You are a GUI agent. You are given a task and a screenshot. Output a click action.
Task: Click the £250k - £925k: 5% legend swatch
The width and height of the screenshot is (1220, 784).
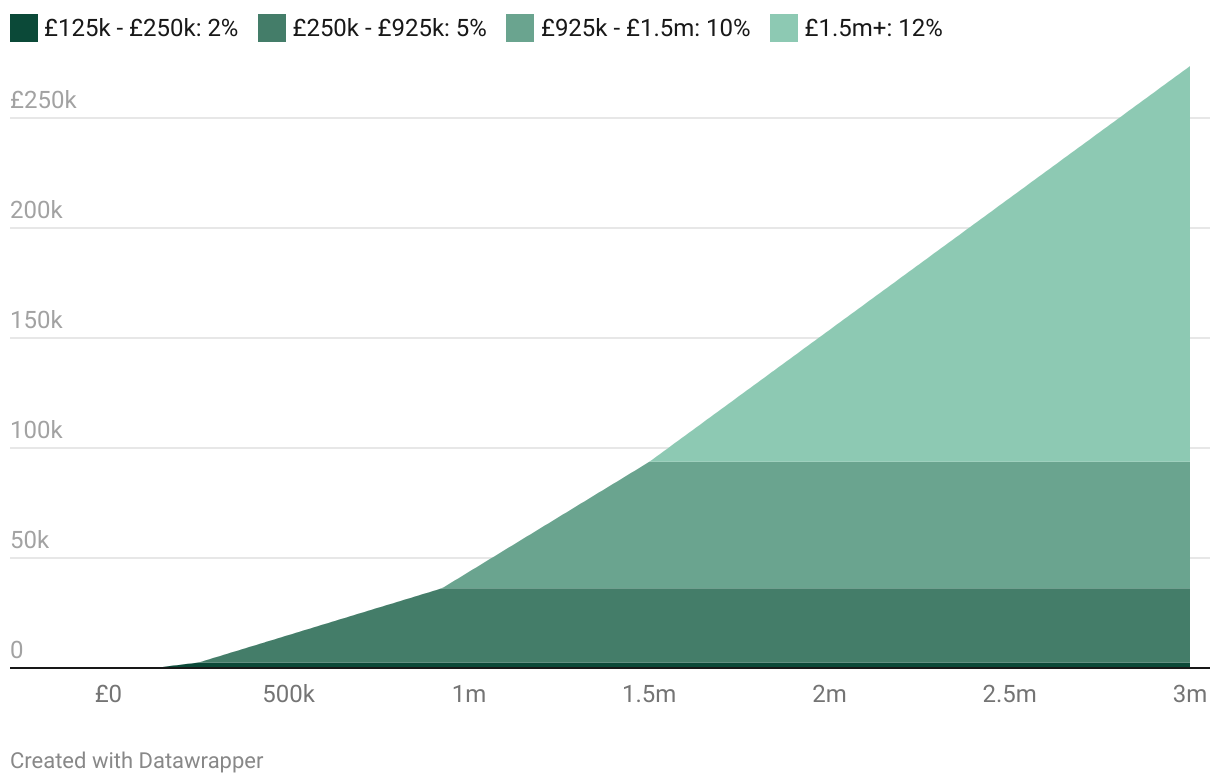[x=272, y=28]
